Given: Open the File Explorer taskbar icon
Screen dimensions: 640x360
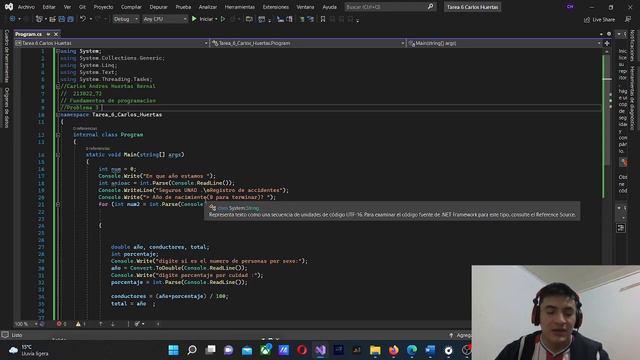Looking at the screenshot, I should [x=375, y=350].
